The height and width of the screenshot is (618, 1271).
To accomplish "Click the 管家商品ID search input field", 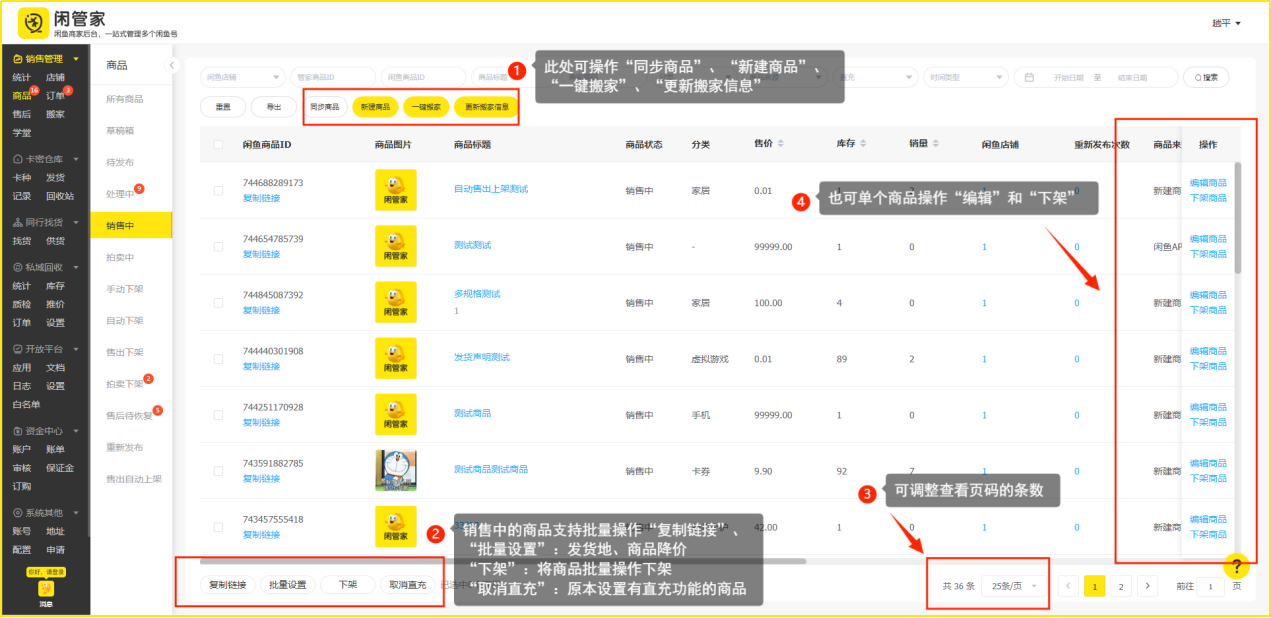I will tap(332, 77).
